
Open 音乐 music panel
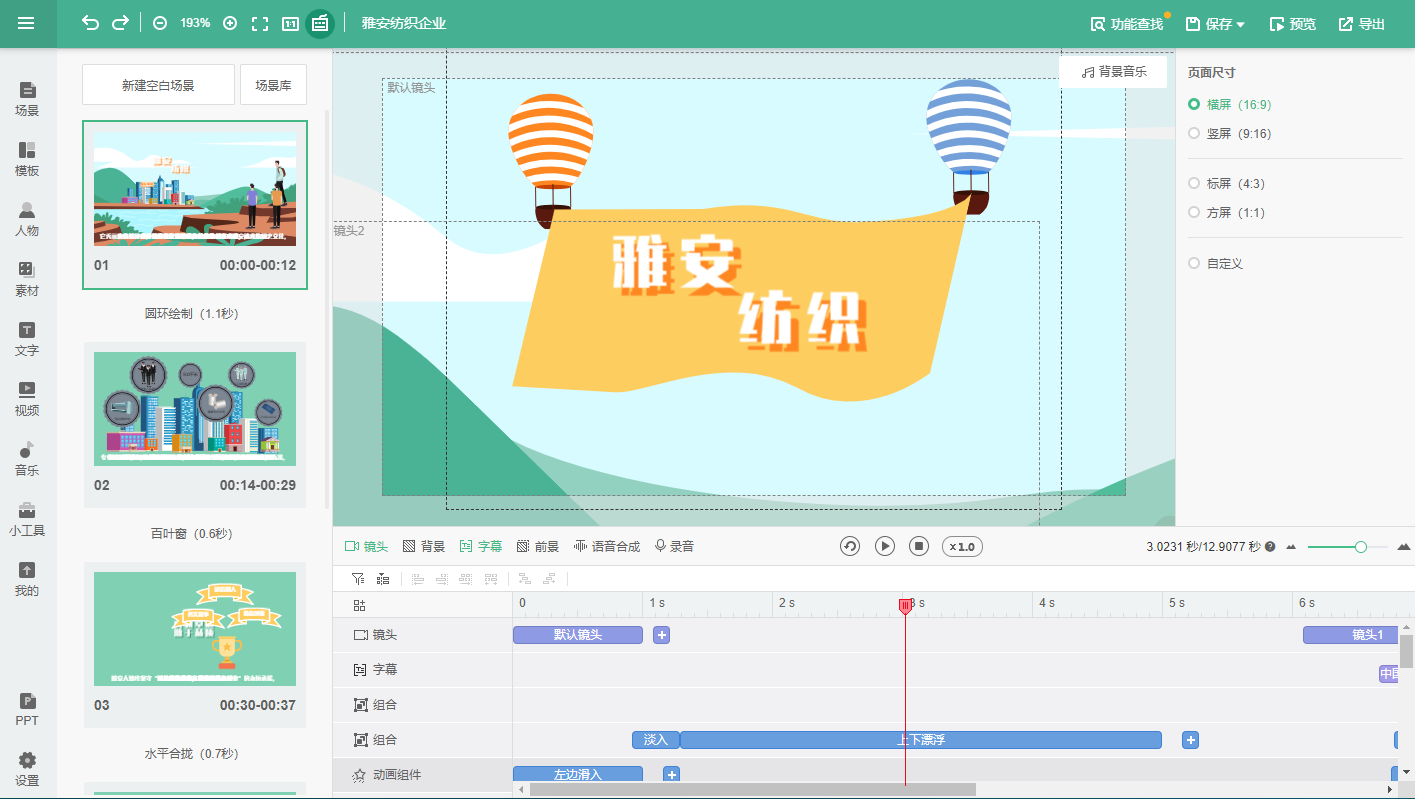pos(27,460)
